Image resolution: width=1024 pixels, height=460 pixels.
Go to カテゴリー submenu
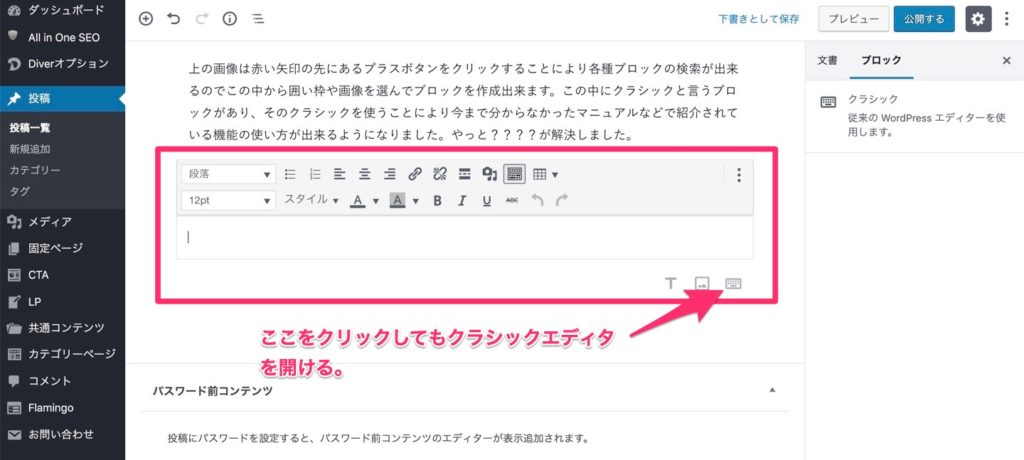pos(35,170)
